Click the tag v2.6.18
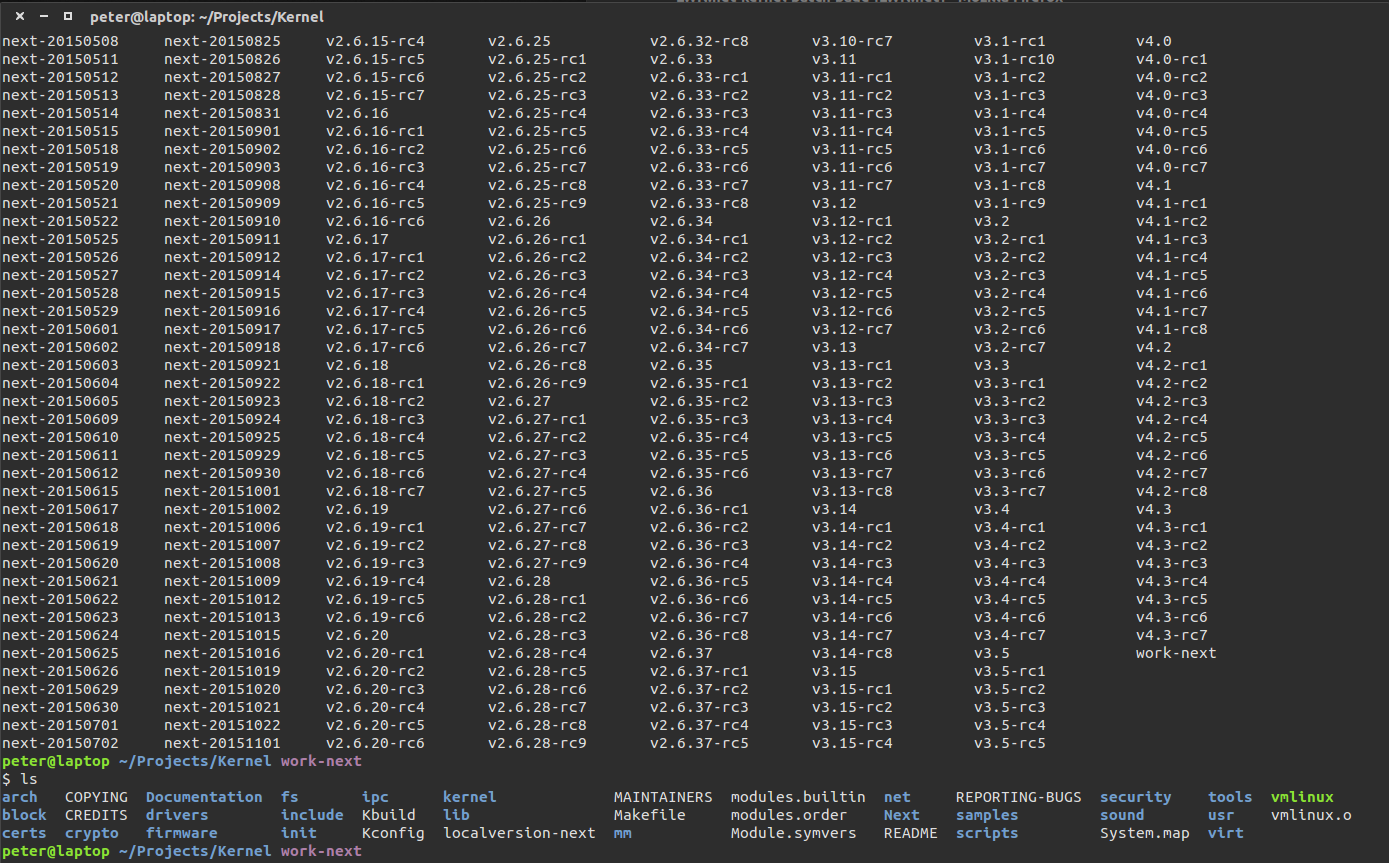Screen dimensions: 1389x863 click(357, 365)
